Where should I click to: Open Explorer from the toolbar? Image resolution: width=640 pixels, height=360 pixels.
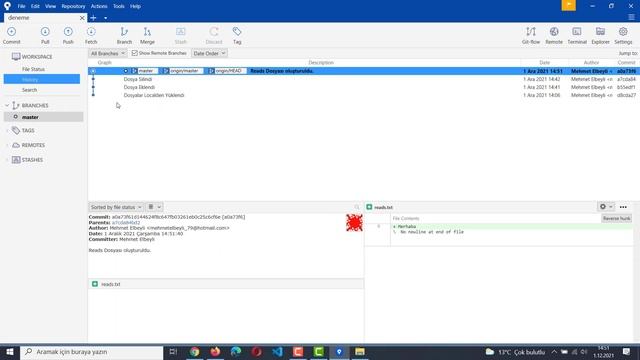[x=600, y=36]
